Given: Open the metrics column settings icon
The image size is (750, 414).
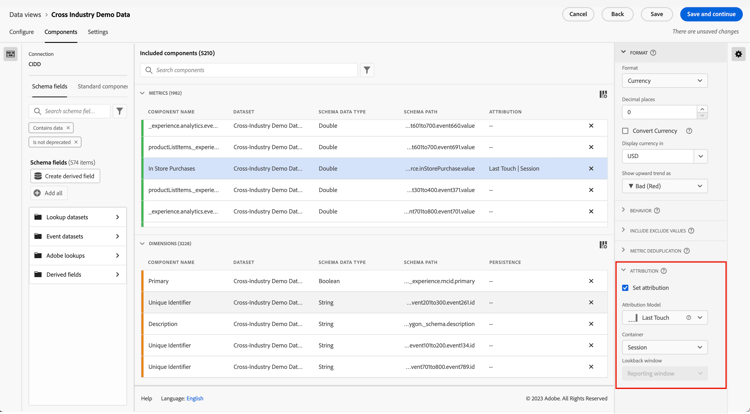Looking at the screenshot, I should [x=603, y=94].
